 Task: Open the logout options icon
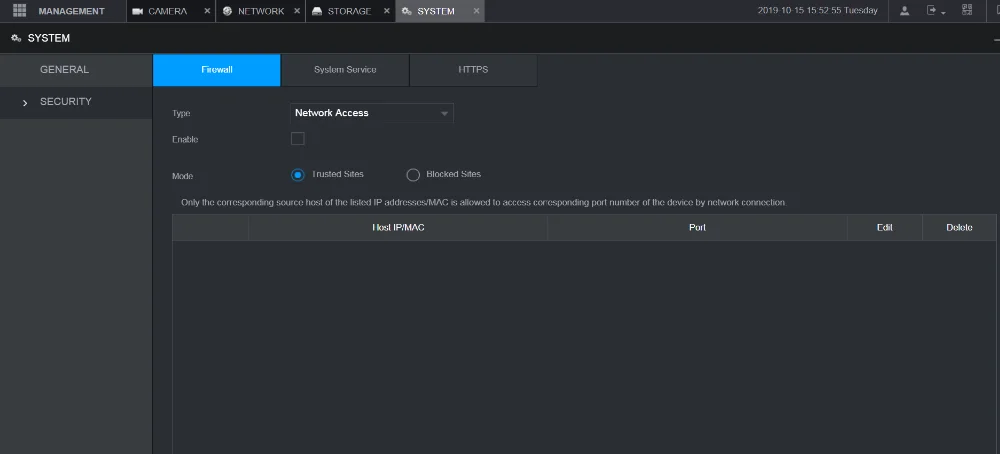[x=935, y=11]
